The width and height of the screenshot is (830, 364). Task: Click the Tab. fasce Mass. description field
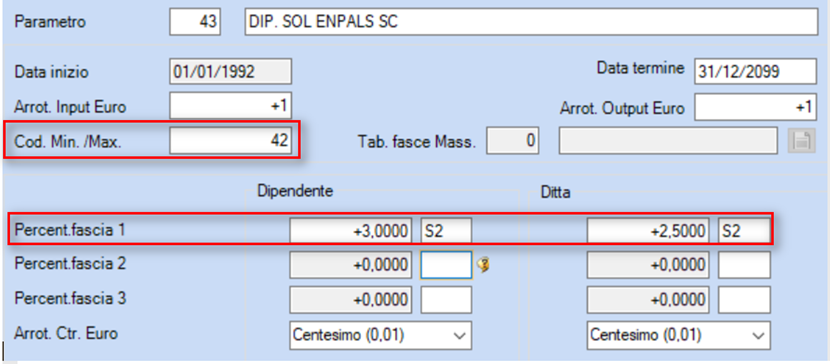668,140
